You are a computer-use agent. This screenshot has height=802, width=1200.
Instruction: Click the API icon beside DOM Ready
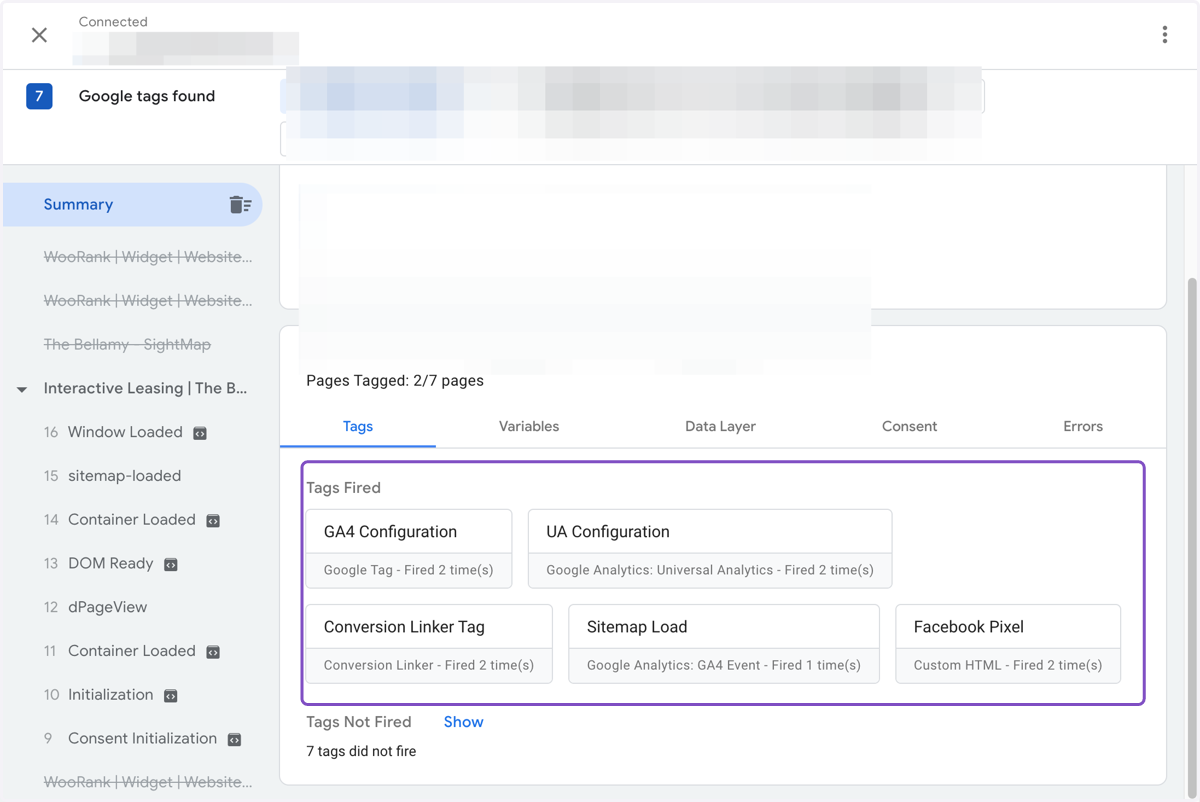click(x=171, y=564)
